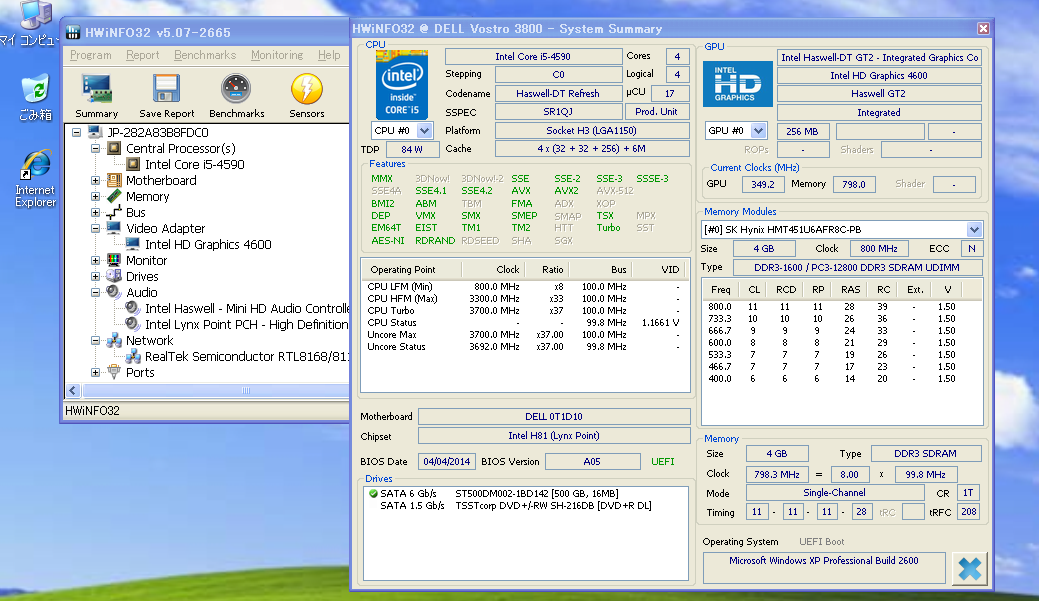Click the green SATA 6 Gb/s status icon

[x=373, y=494]
